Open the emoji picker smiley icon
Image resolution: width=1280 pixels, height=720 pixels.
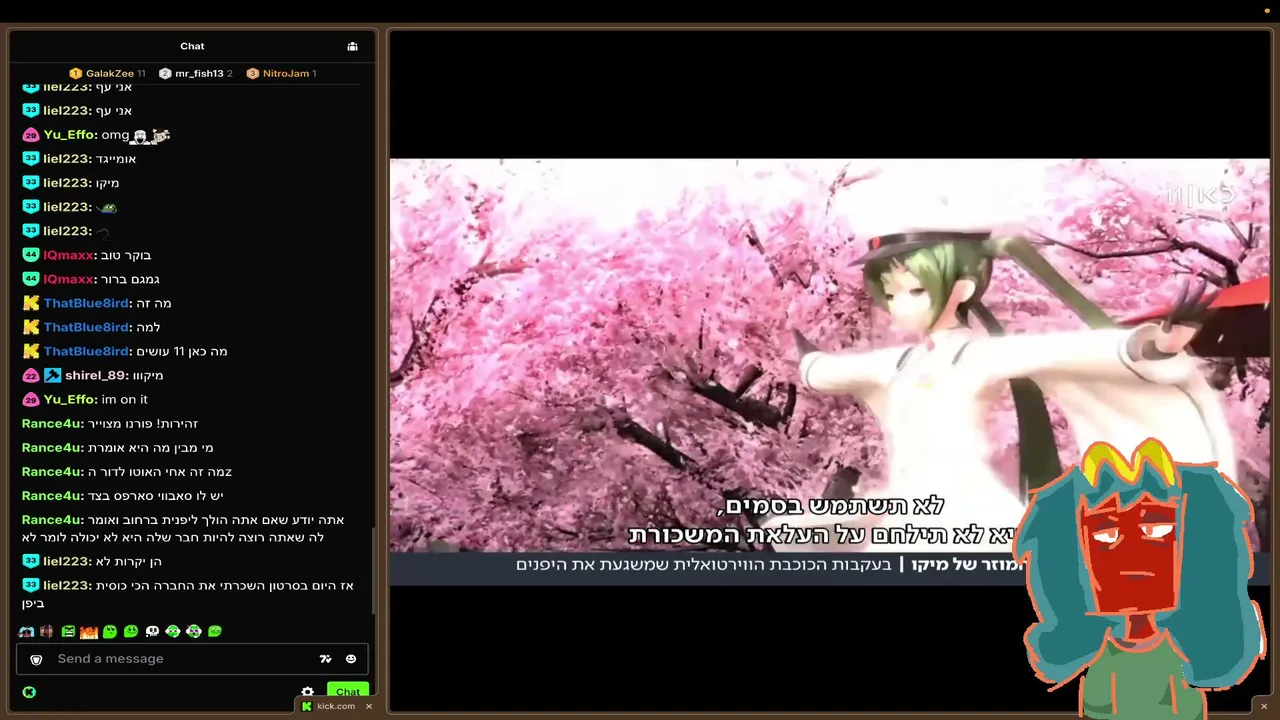pos(351,659)
